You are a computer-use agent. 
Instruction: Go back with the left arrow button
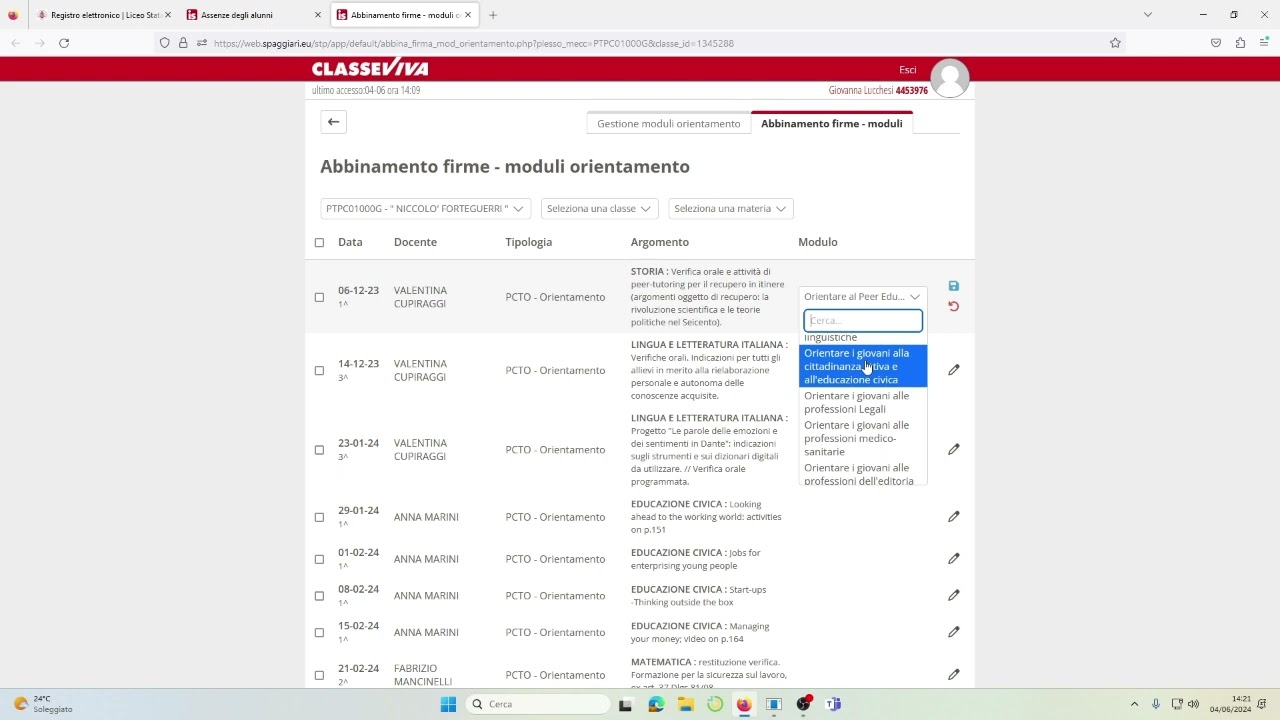point(333,122)
